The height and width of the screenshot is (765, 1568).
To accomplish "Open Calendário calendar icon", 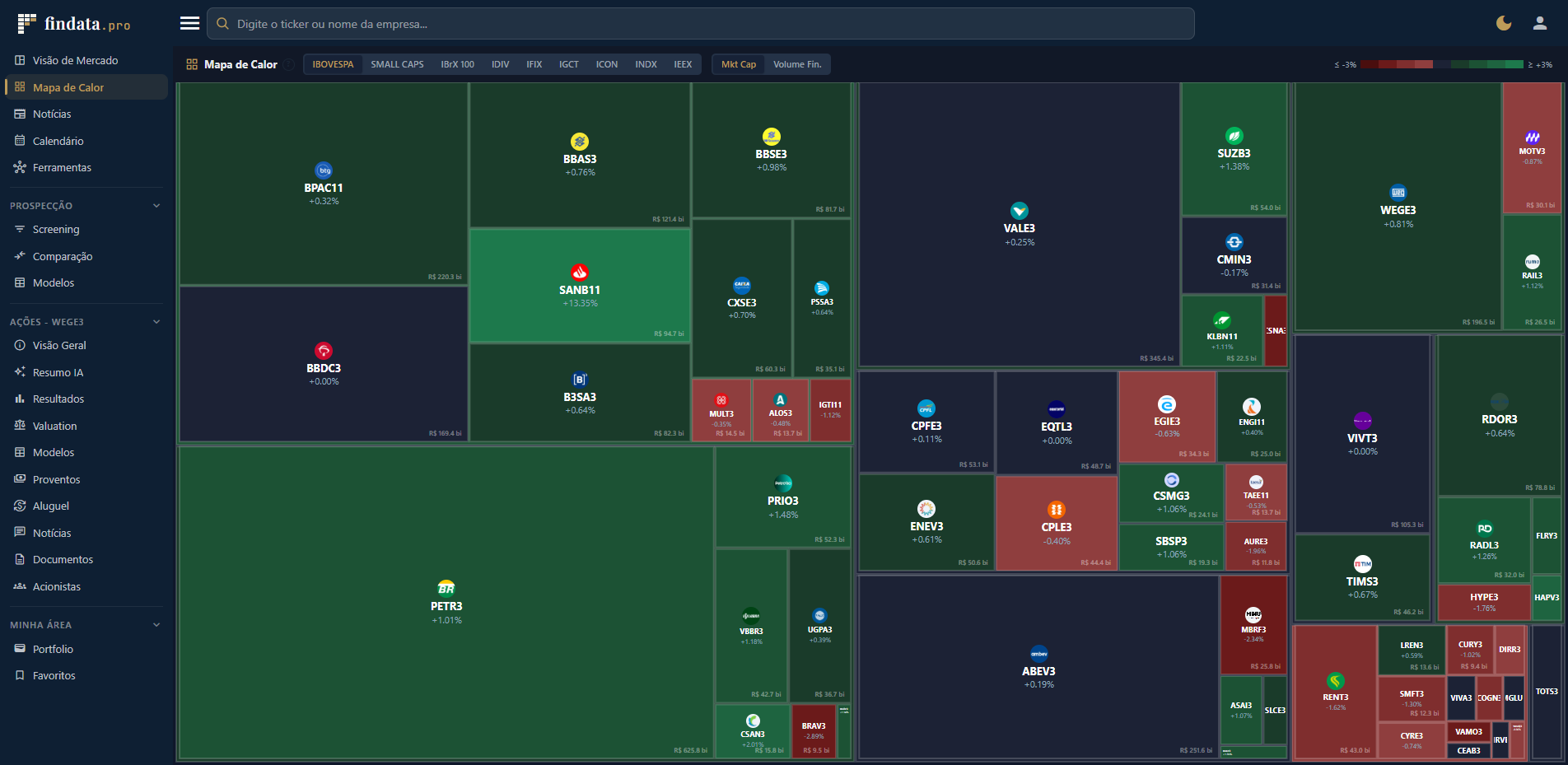I will coord(20,141).
